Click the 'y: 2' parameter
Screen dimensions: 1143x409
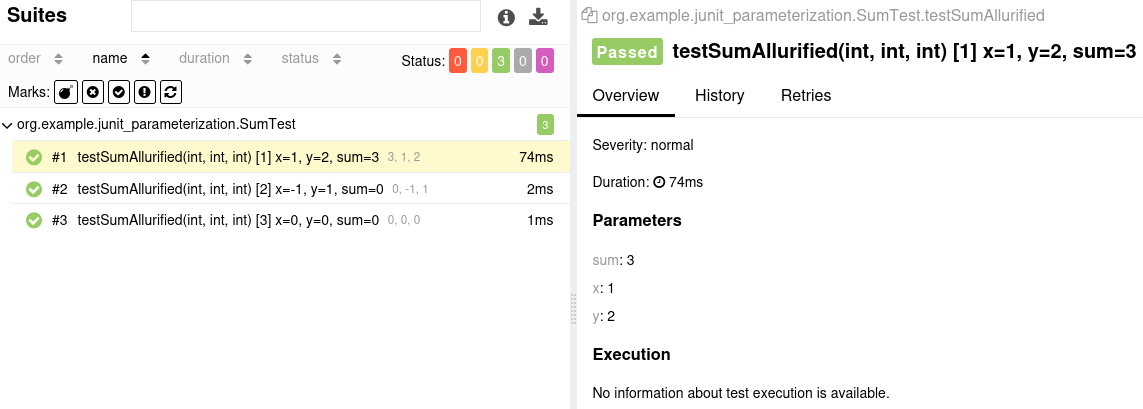pos(604,316)
